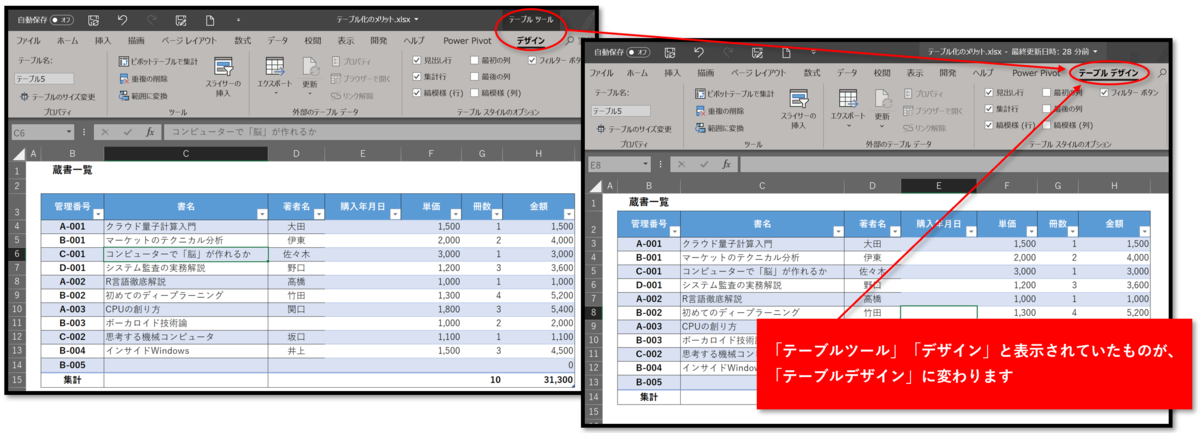
Task: Uncheck 集計行 in left window
Action: click(417, 76)
